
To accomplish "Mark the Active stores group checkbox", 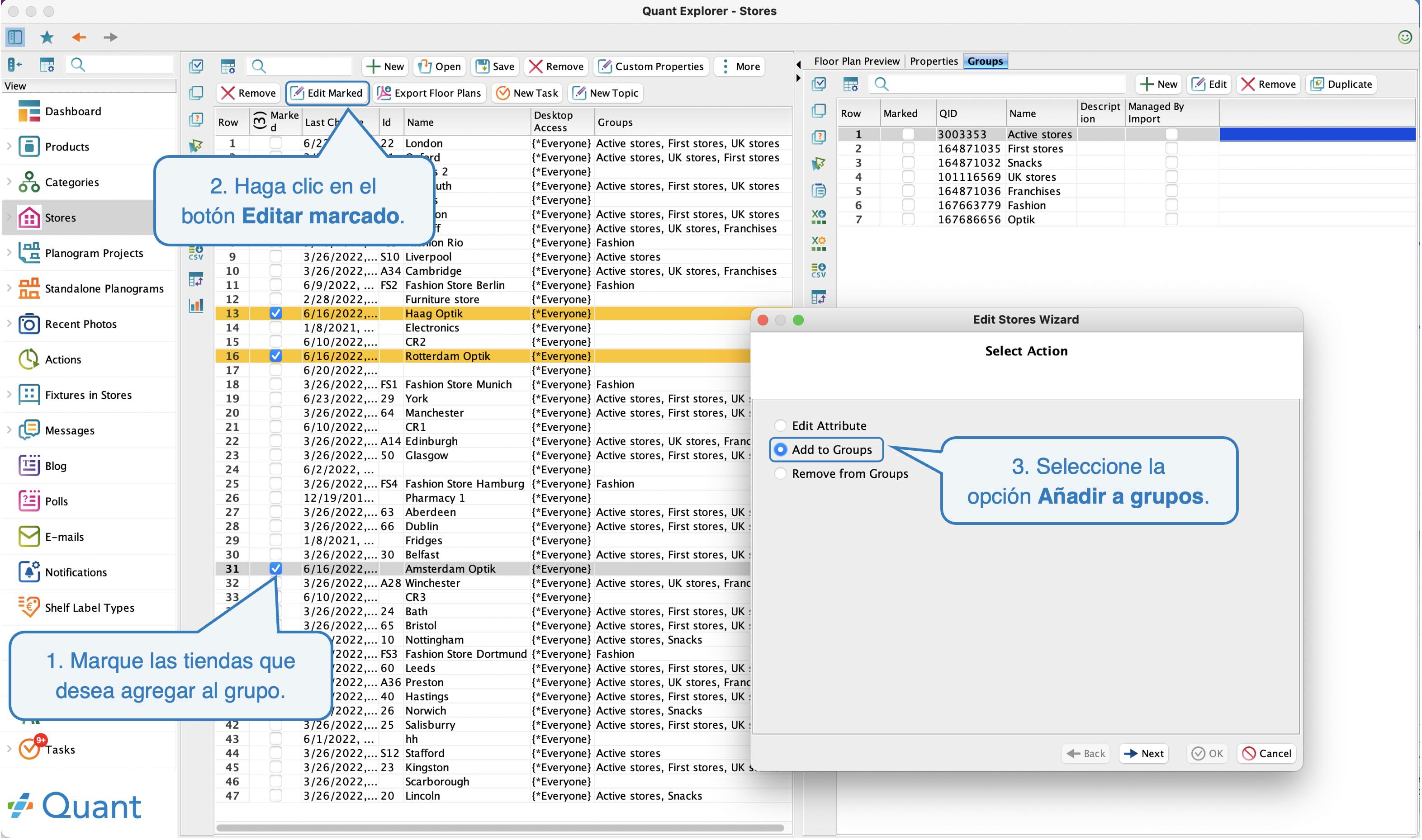I will tap(908, 135).
